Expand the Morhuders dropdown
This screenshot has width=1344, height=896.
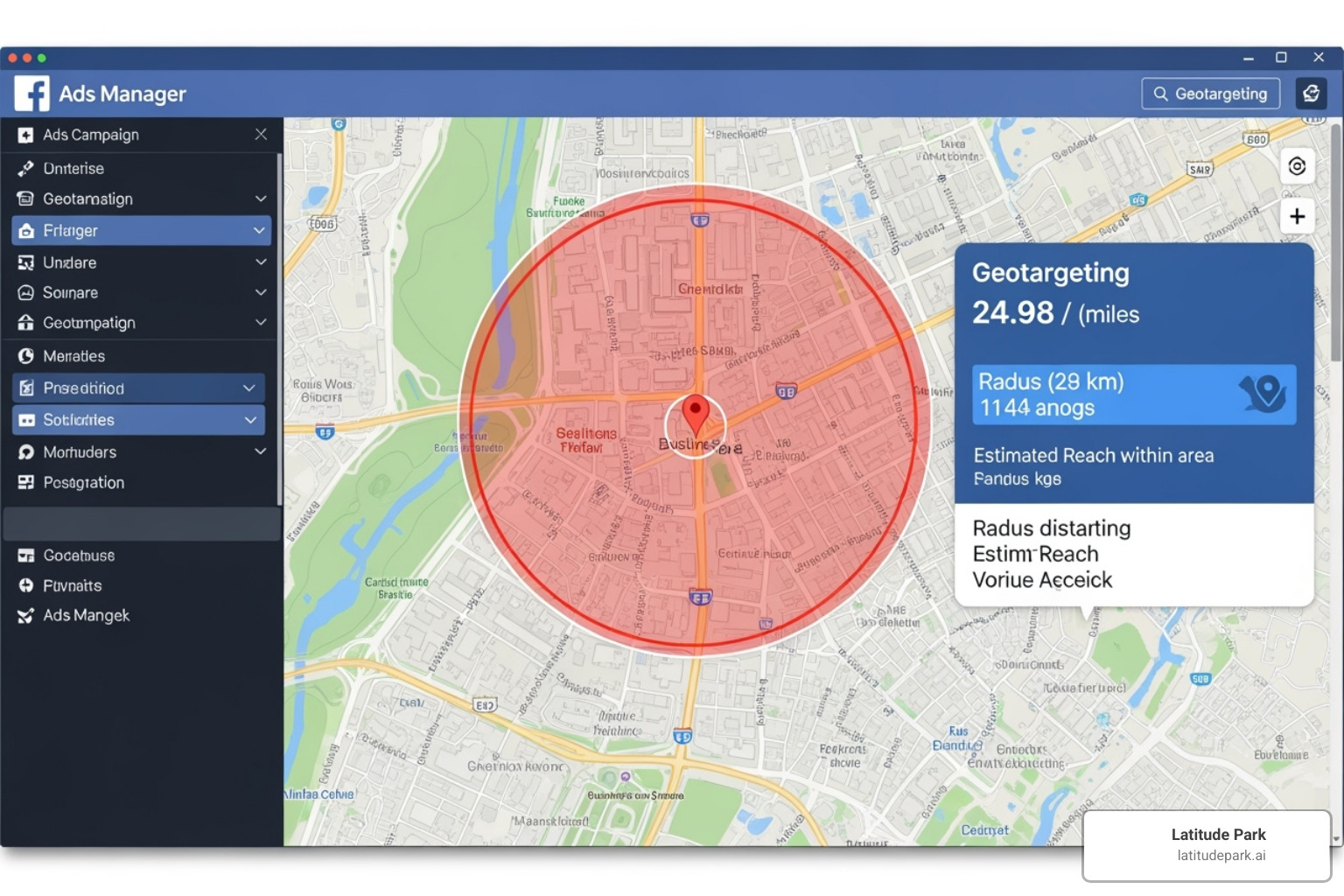tap(260, 451)
